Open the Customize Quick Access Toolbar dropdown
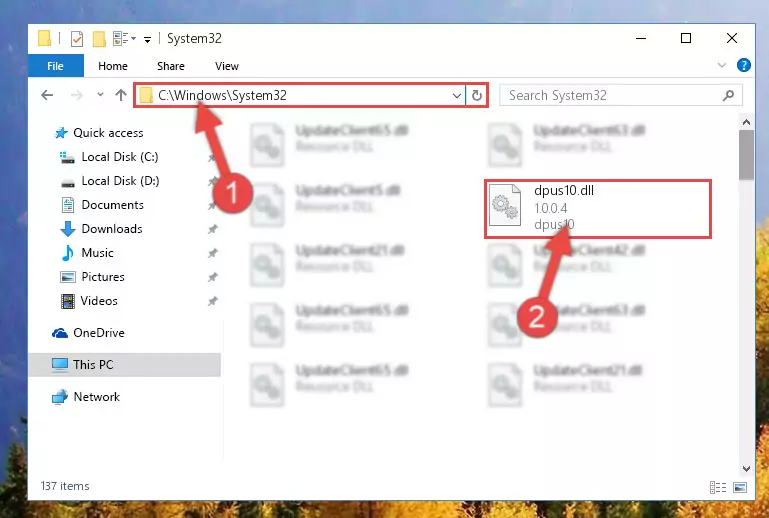The width and height of the screenshot is (769, 518). click(x=147, y=39)
